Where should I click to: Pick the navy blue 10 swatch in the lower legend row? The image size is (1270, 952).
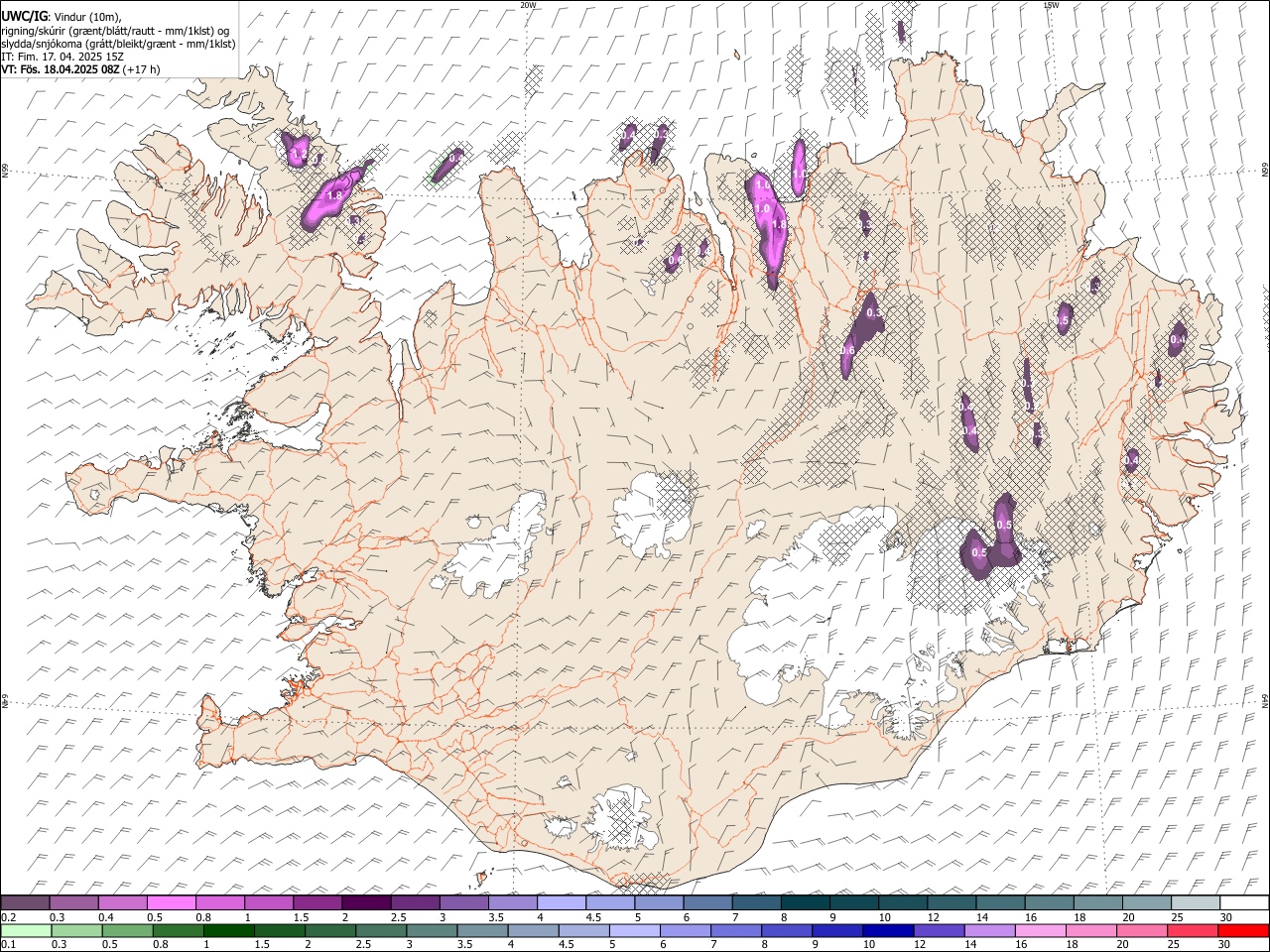(888, 930)
